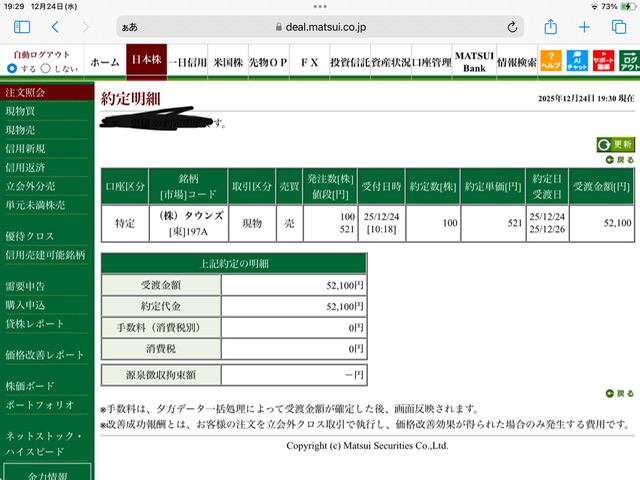Show the tab overview icon
The height and width of the screenshot is (480, 640).
pos(619,27)
